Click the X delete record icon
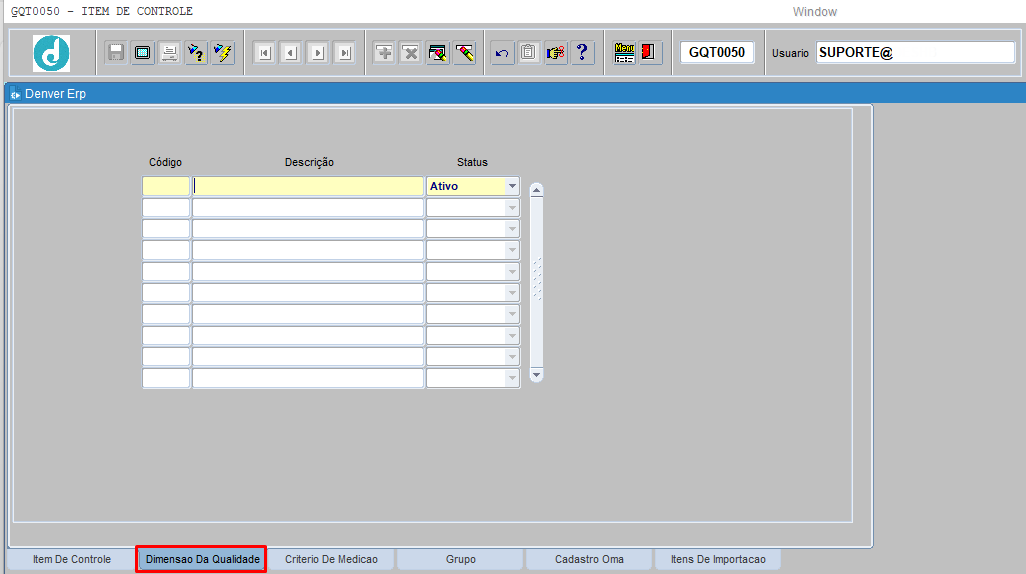Screen dimensions: 1026x574 coord(411,53)
